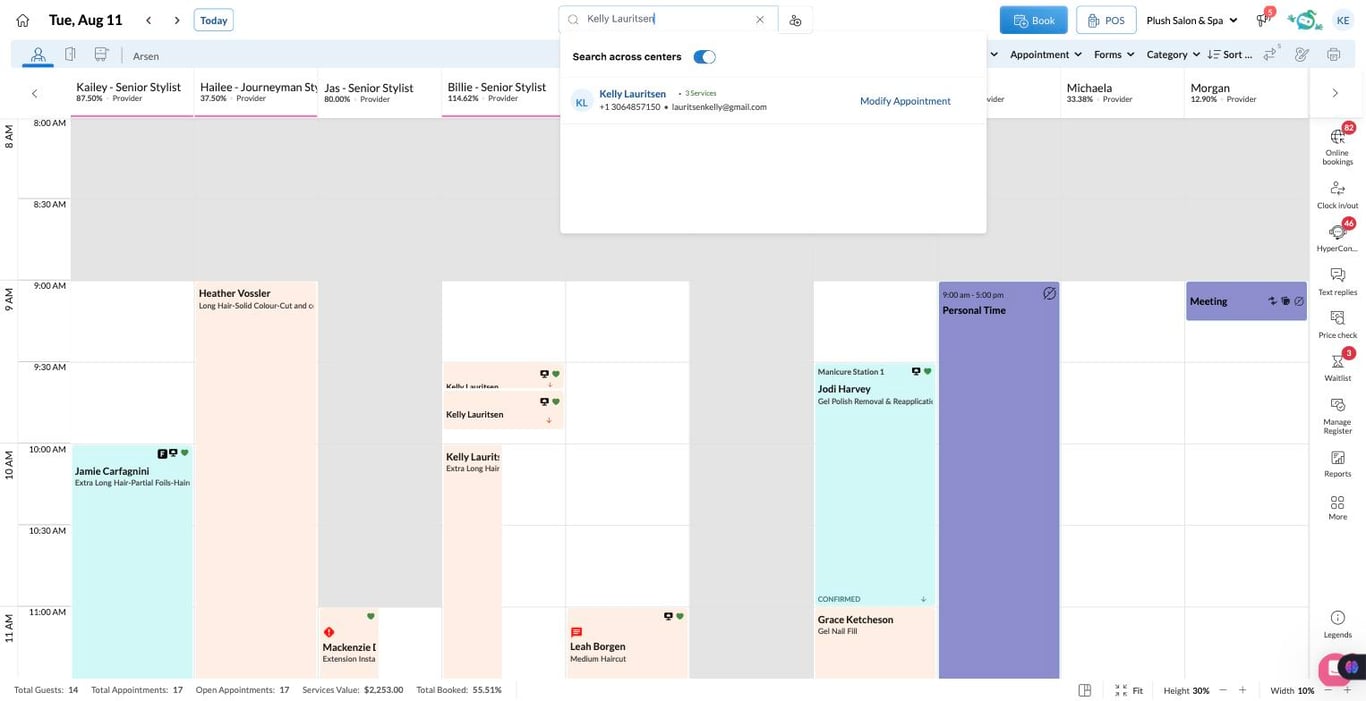The width and height of the screenshot is (1366, 701).
Task: Click the Book button
Action: (x=1034, y=20)
